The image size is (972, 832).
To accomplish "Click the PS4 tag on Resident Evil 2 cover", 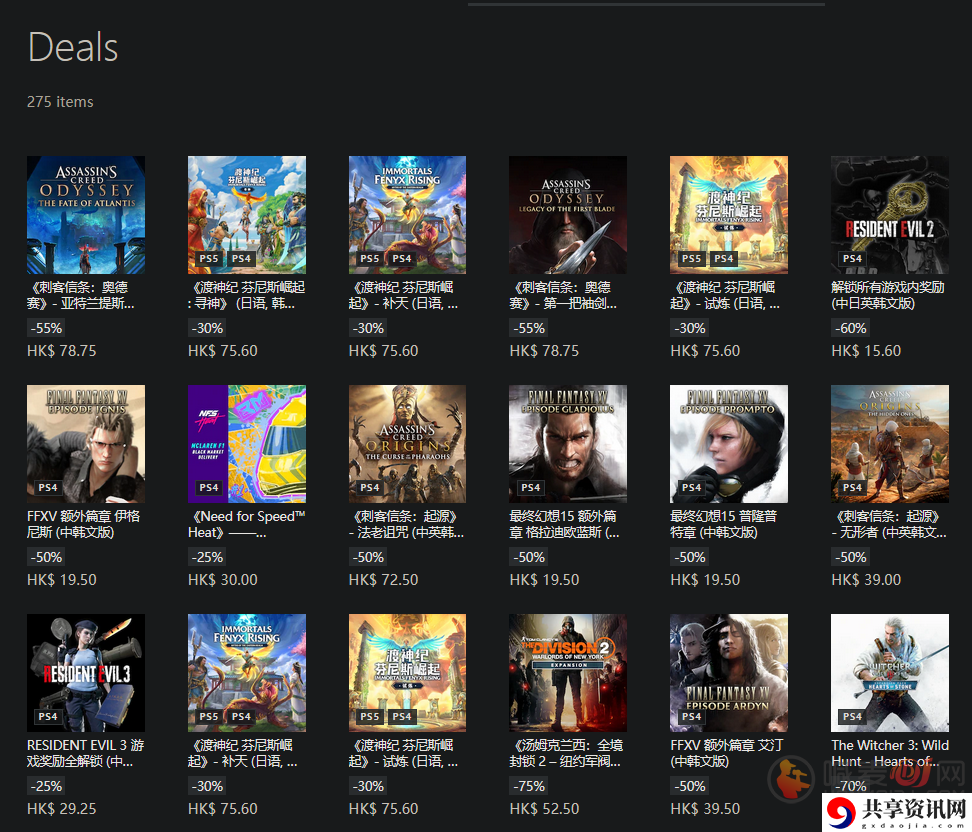I will pos(852,259).
